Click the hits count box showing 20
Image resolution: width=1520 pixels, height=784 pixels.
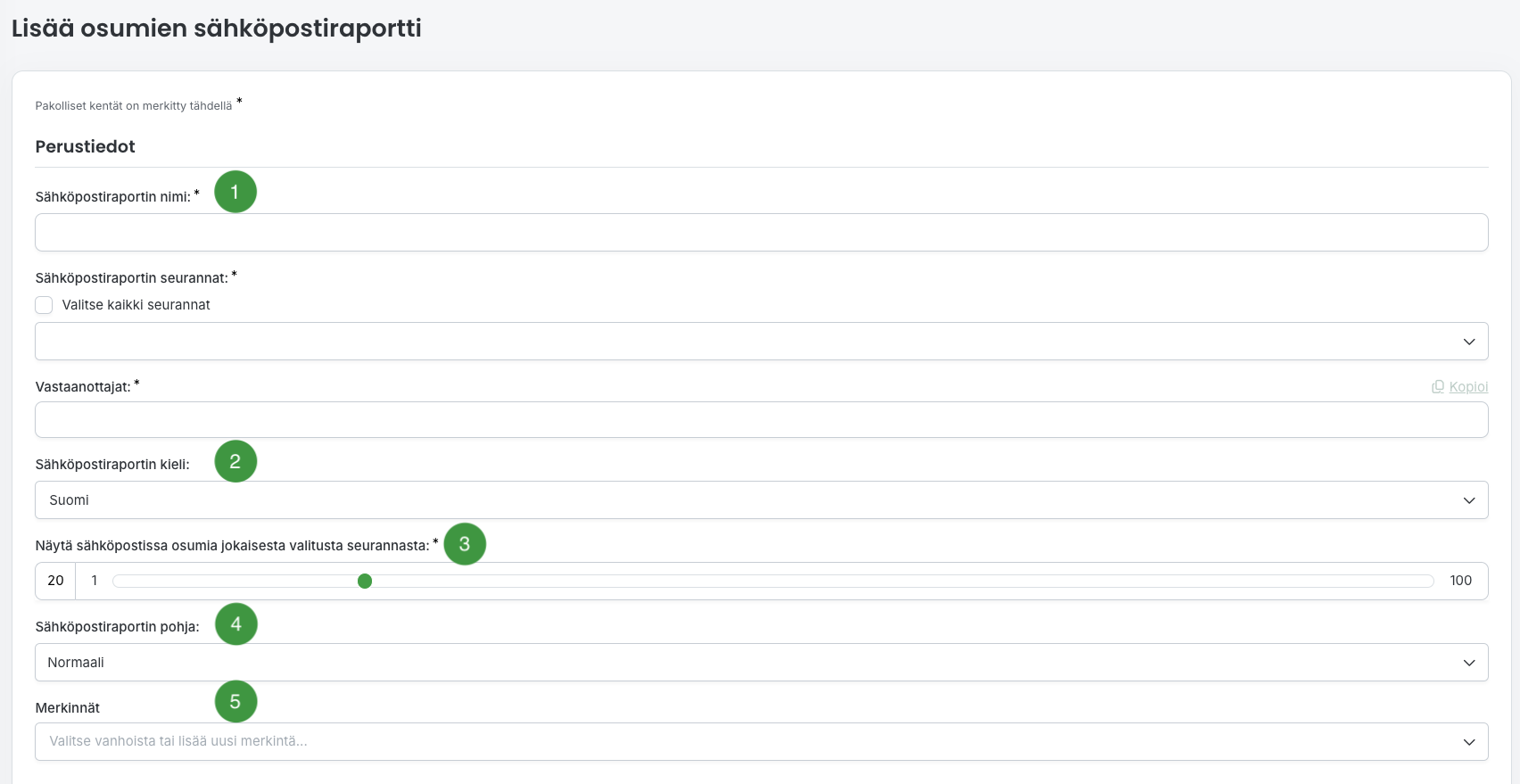tap(56, 581)
